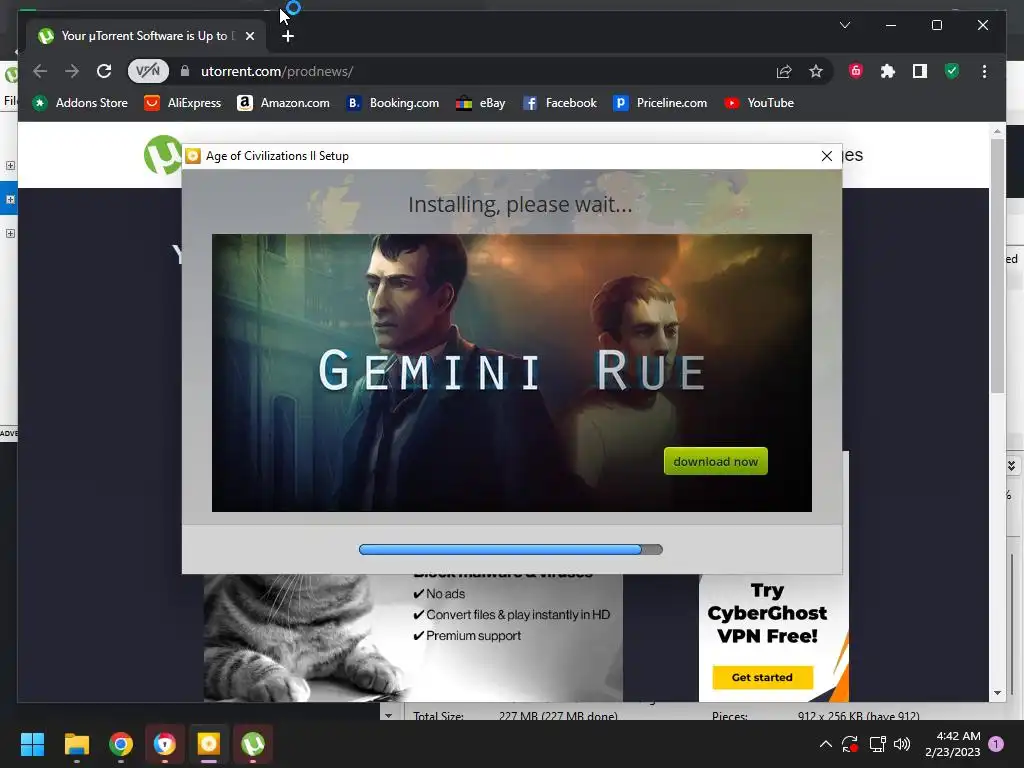The image size is (1024, 768).
Task: Open the Priceline.com bookmark
Action: 660,103
